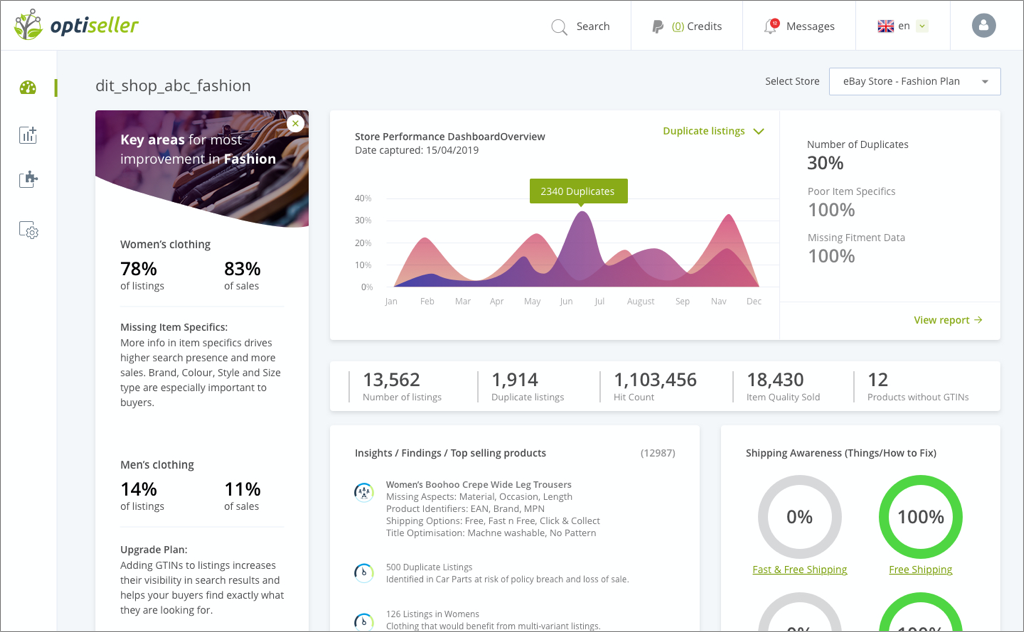The width and height of the screenshot is (1024, 632).
Task: Open the Fast & Free Shipping link
Action: point(799,569)
